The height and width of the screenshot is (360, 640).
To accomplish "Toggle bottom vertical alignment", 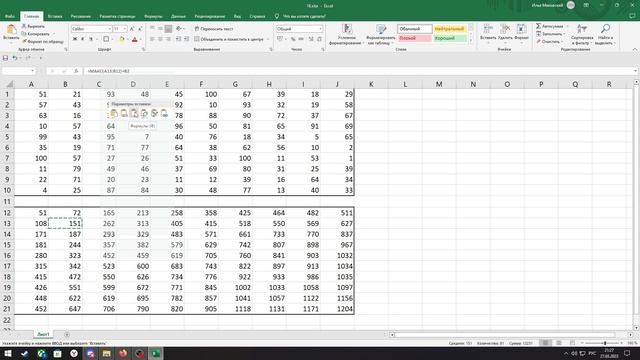I will pos(168,29).
